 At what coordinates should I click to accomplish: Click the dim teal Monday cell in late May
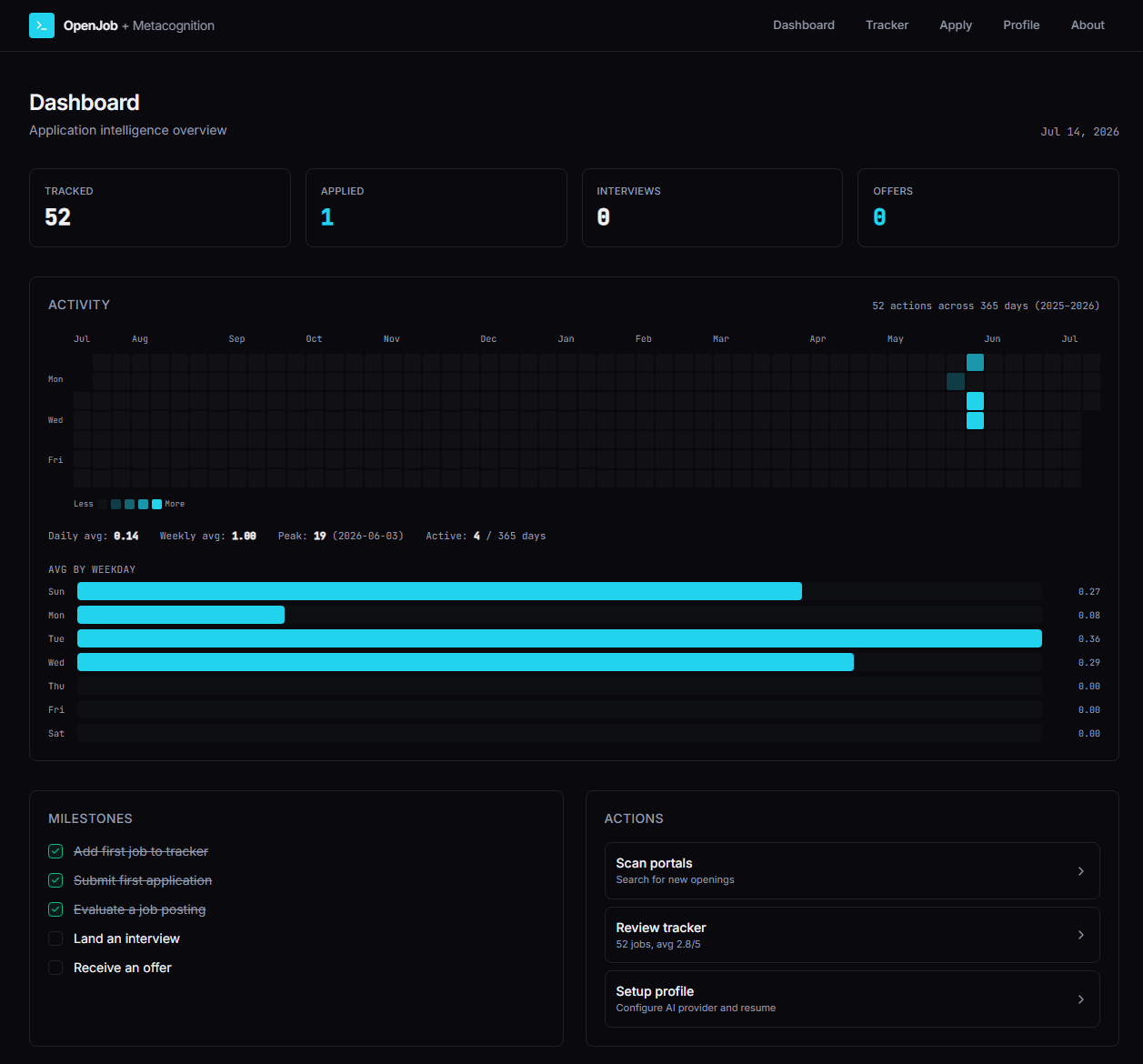tap(956, 381)
